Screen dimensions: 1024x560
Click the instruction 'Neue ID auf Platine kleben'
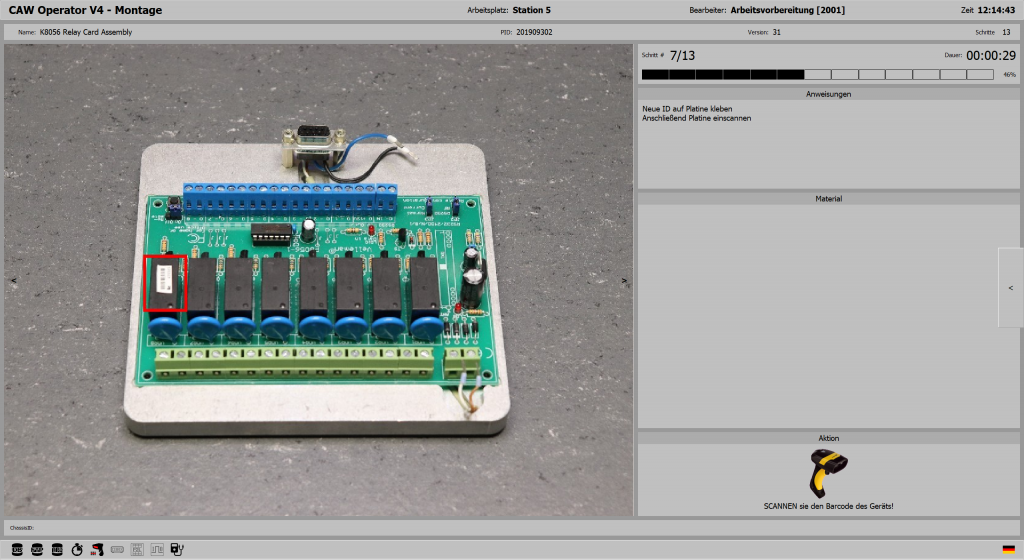pos(687,109)
